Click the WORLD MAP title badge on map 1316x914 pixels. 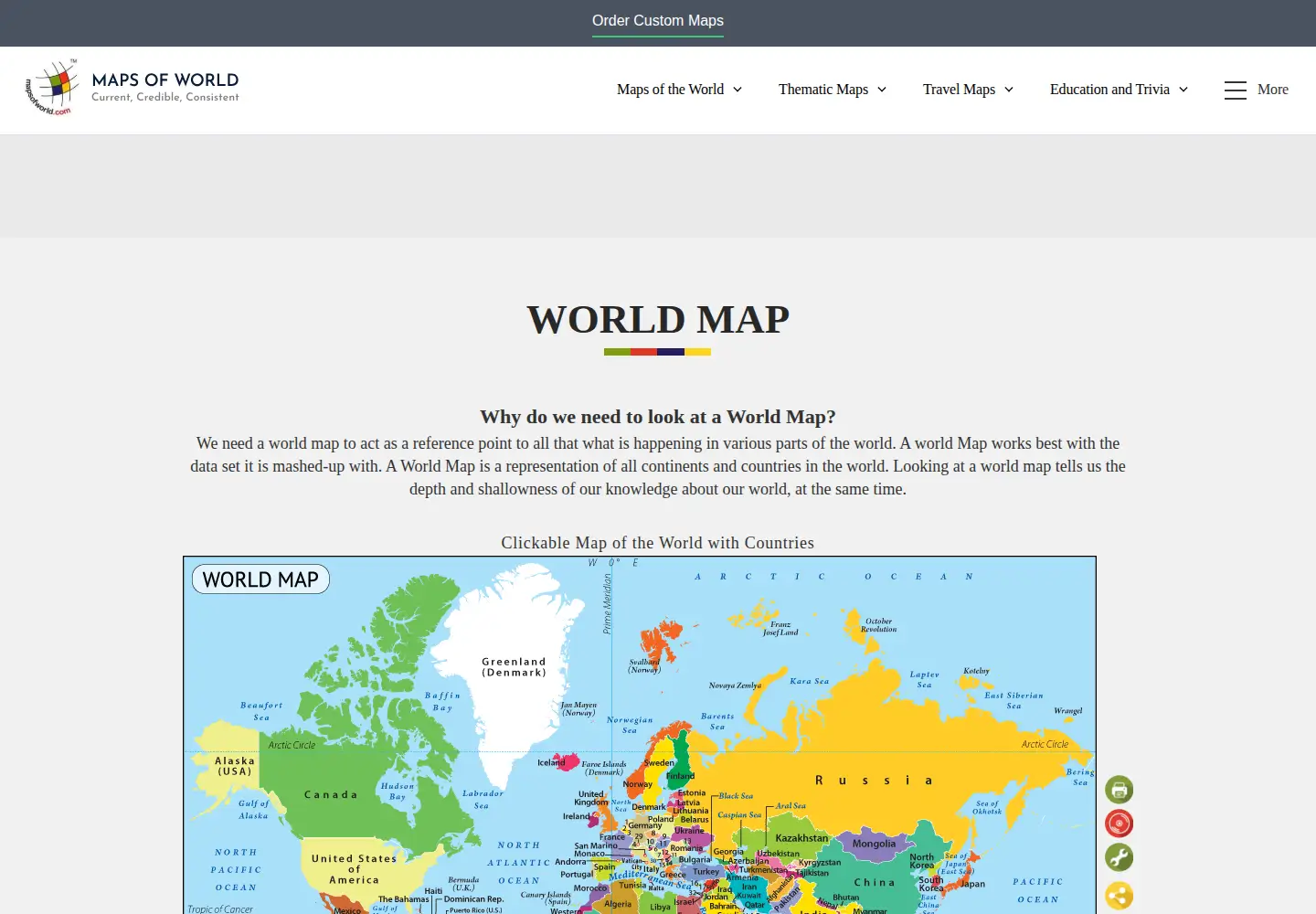point(260,579)
